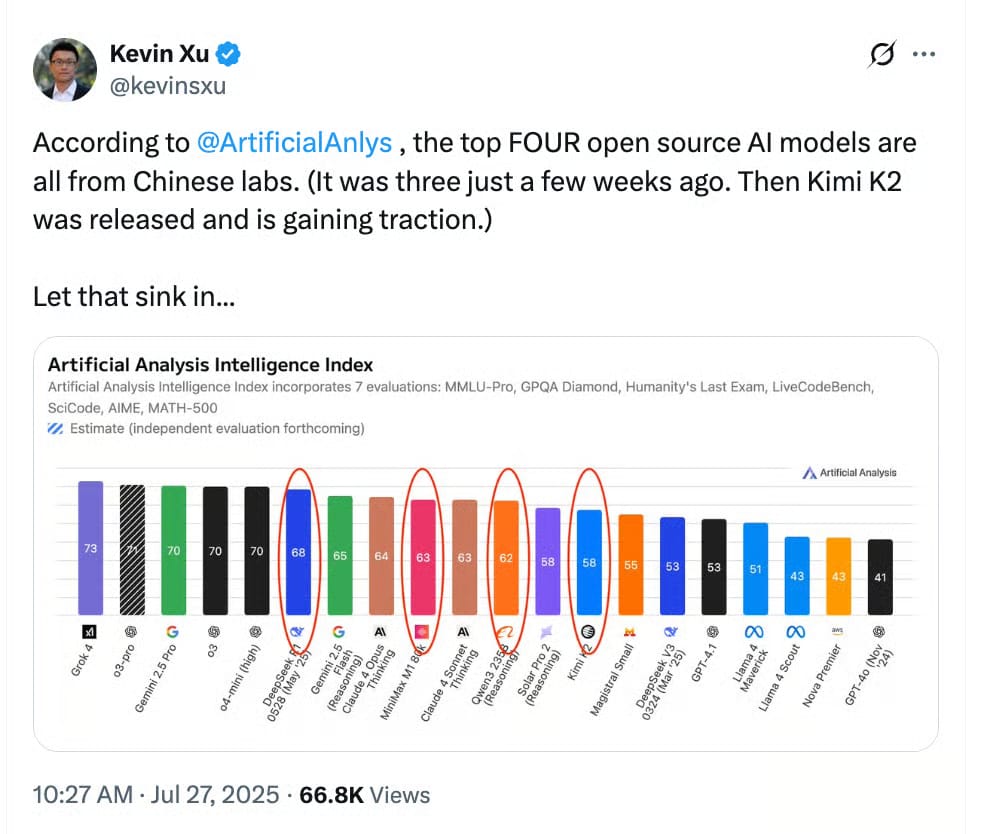Image resolution: width=1000 pixels, height=834 pixels.
Task: Click the DeepSeek whale logo under R1 bar
Action: [297, 632]
